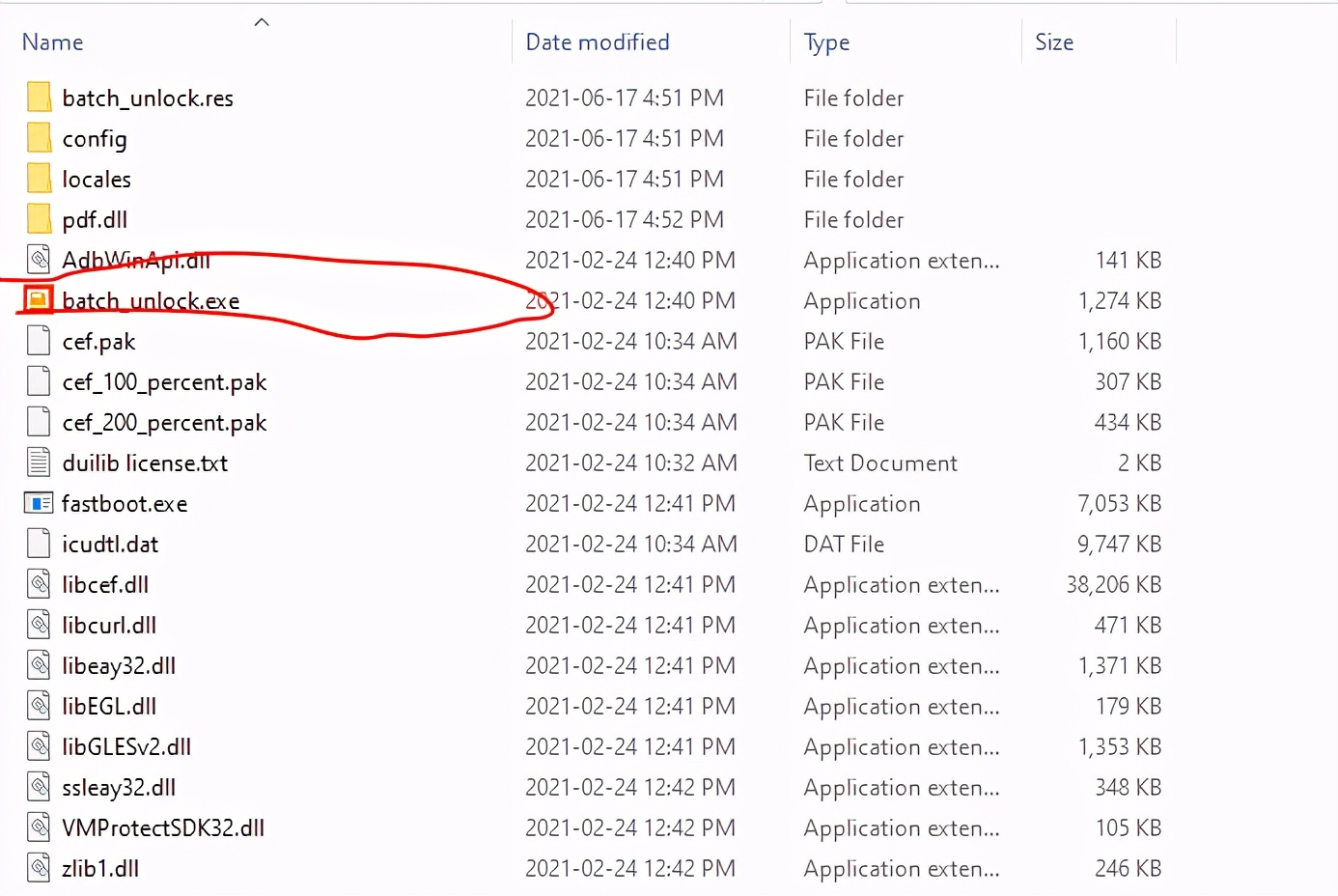
Task: Select the VMProtectSDK32.dll file icon
Action: coord(39,827)
